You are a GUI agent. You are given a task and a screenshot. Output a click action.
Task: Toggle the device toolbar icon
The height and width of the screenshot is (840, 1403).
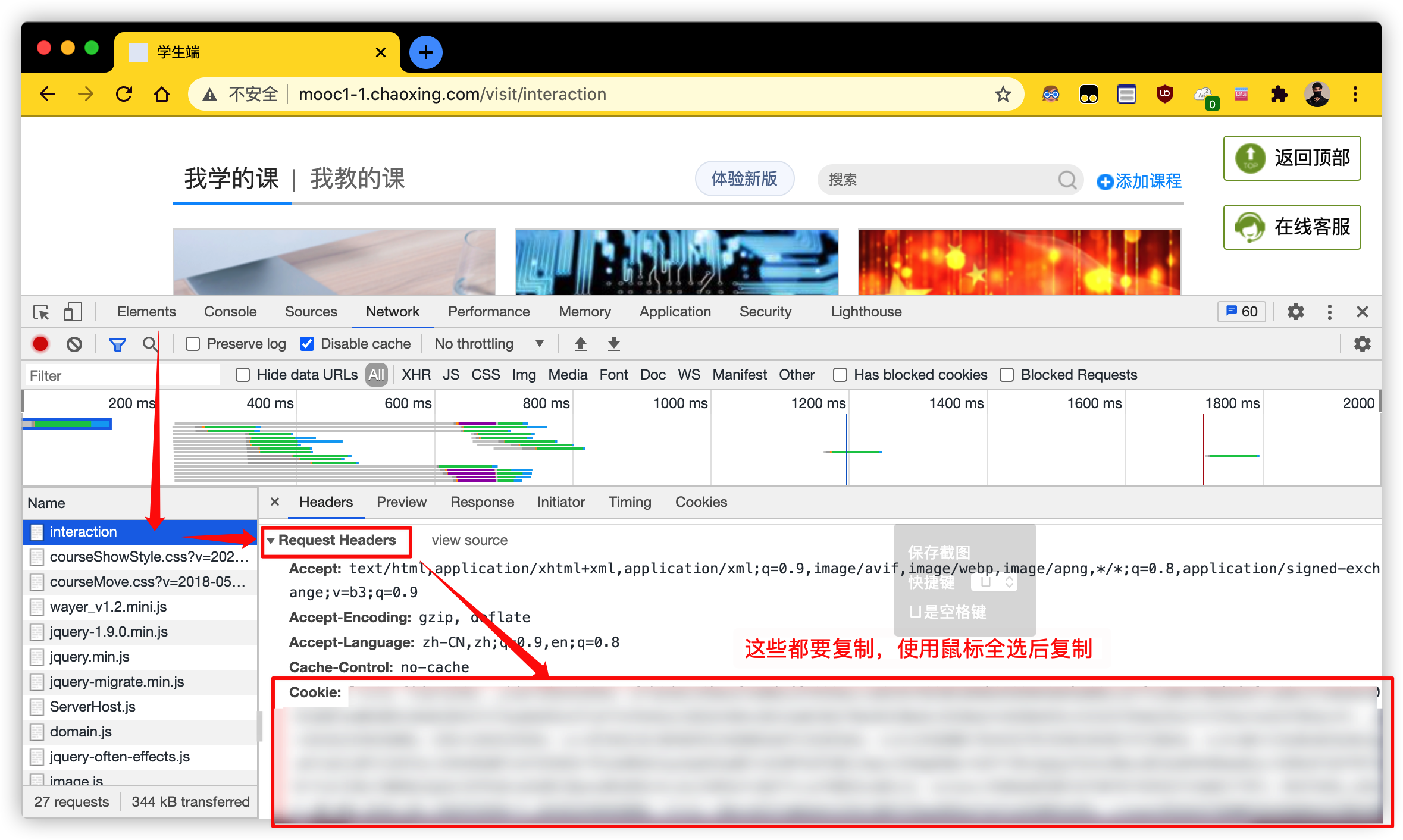click(x=73, y=312)
